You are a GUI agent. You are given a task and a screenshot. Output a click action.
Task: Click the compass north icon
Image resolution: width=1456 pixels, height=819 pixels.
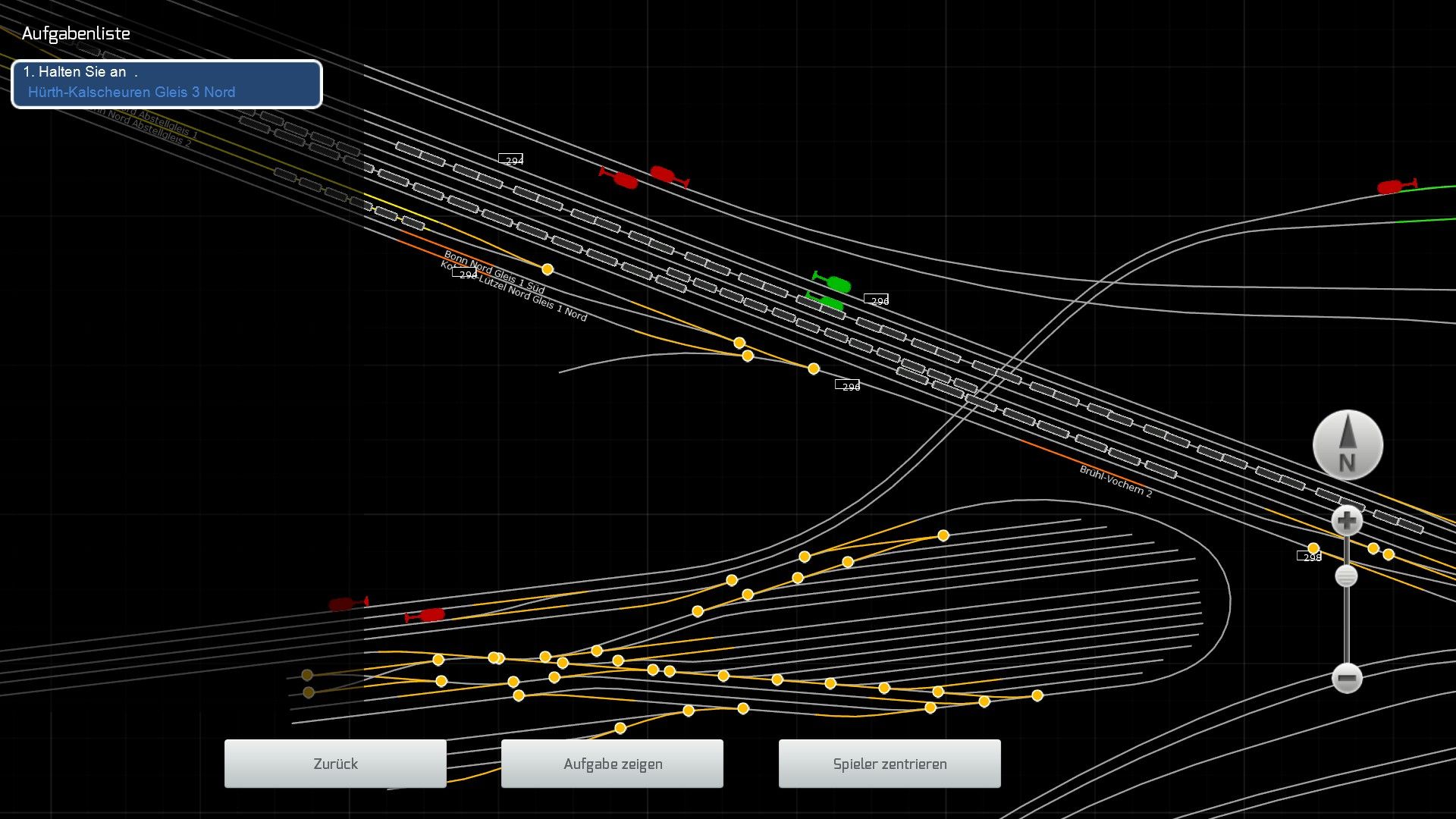pos(1348,445)
